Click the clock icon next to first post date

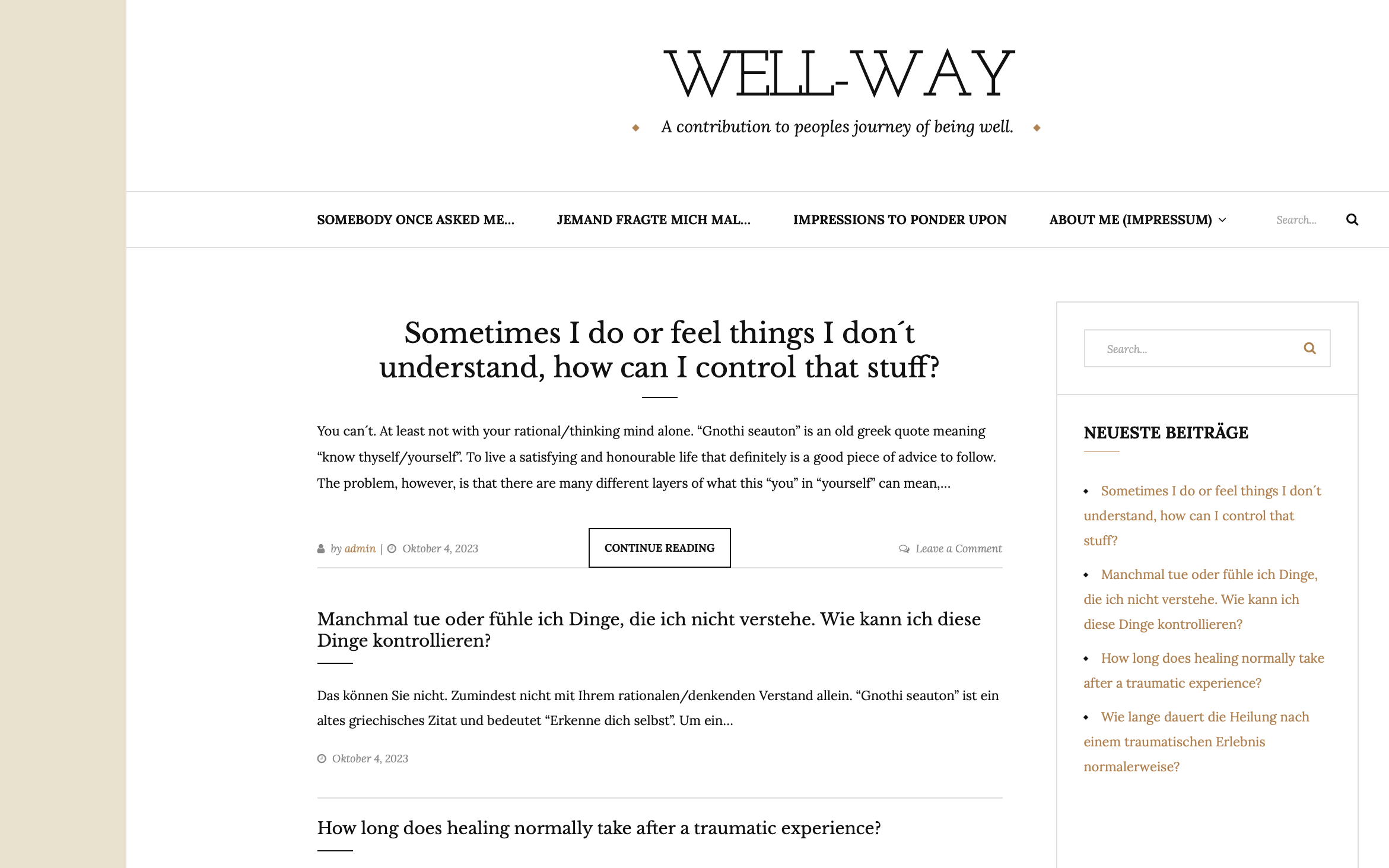(x=392, y=549)
